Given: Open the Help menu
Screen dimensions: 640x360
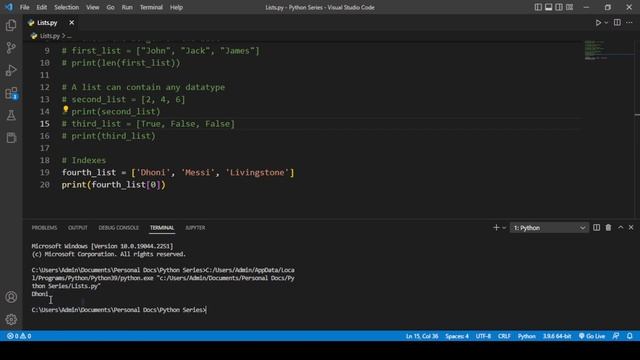Looking at the screenshot, I should [x=176, y=7].
